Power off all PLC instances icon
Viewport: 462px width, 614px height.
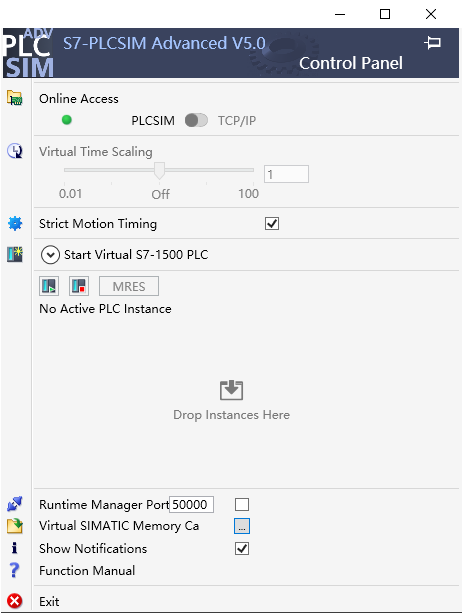pyautogui.click(x=79, y=286)
